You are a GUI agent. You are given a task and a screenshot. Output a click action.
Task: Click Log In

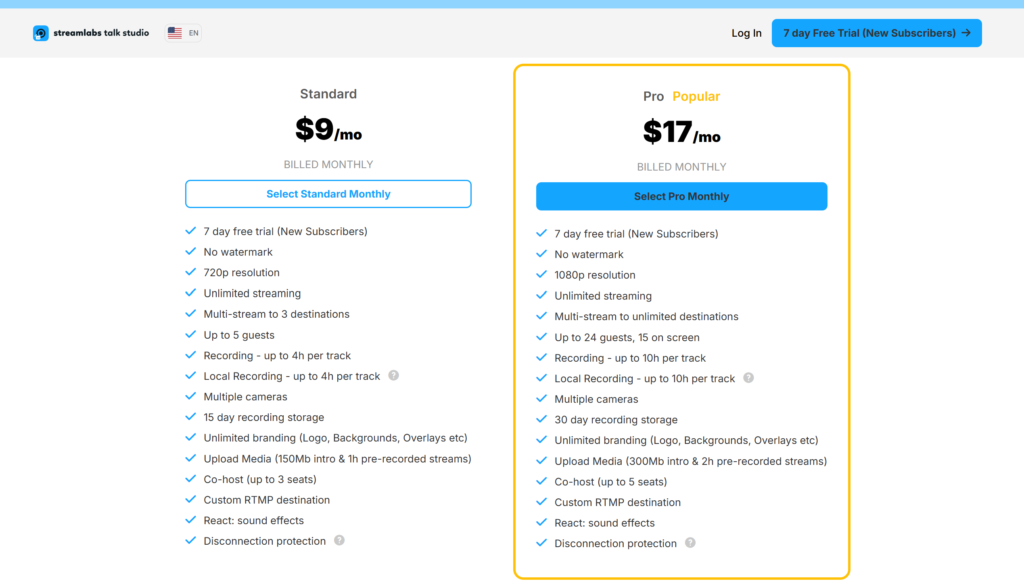click(x=746, y=32)
